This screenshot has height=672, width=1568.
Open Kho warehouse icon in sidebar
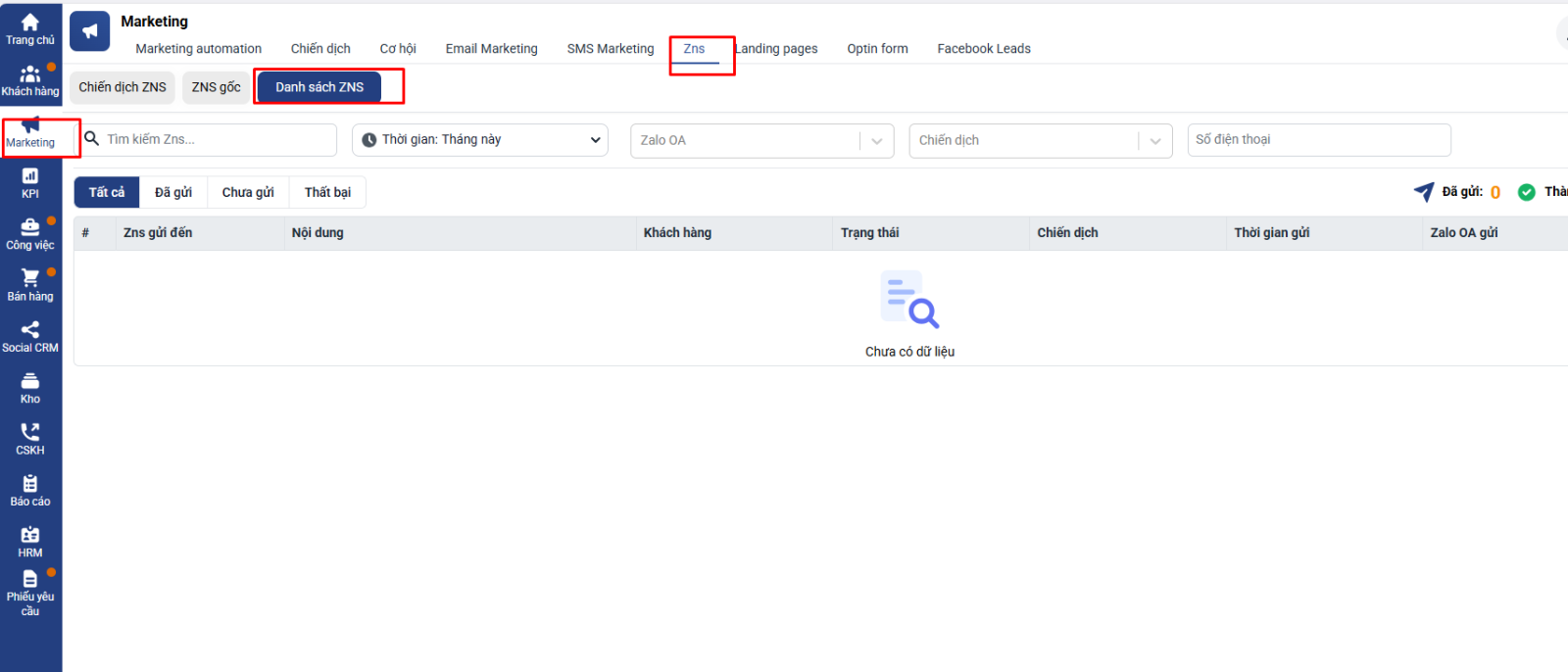[30, 388]
